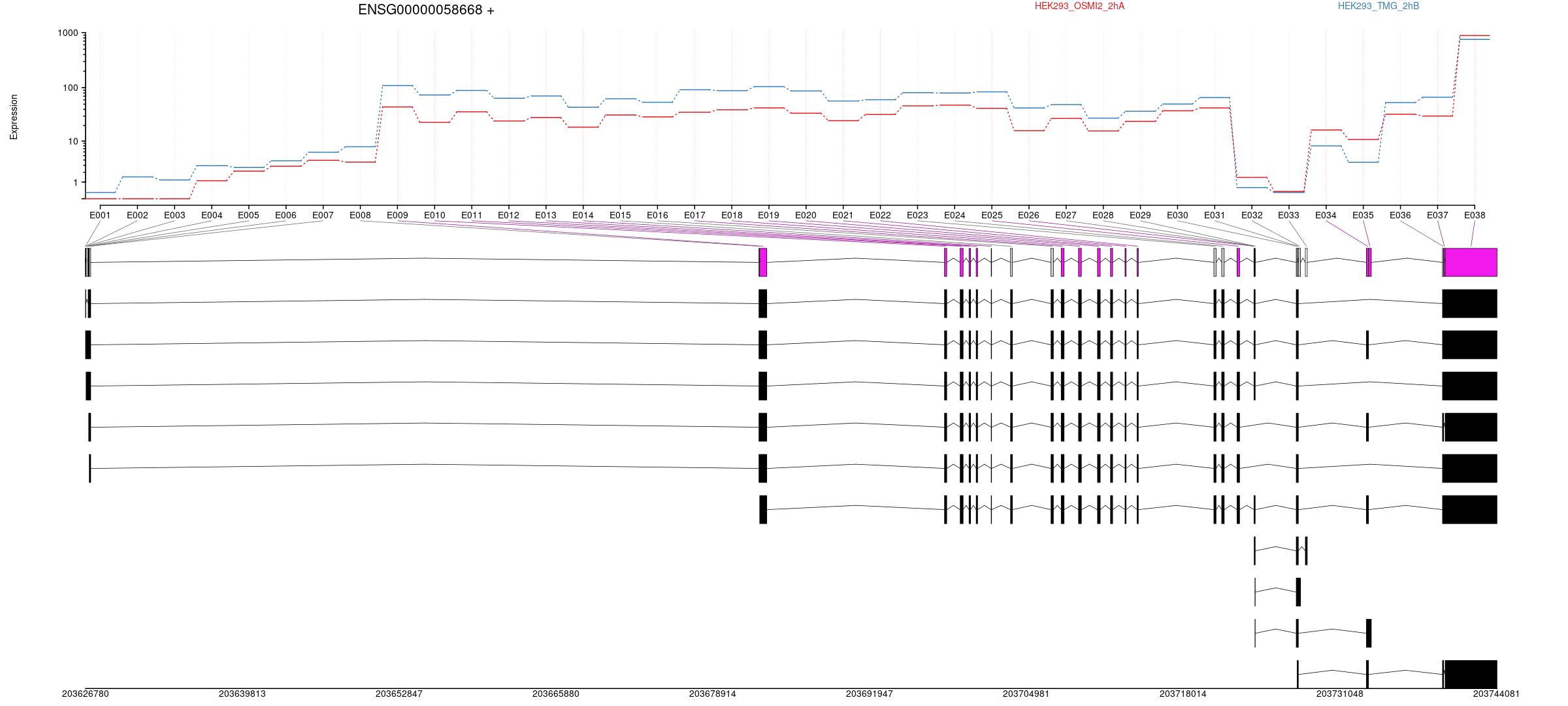Click exon bin label E030
Image resolution: width=1568 pixels, height=706 pixels.
tap(1177, 215)
